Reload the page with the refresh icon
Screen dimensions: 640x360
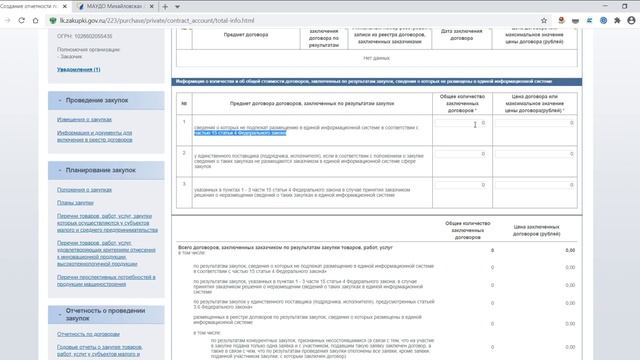[21, 20]
